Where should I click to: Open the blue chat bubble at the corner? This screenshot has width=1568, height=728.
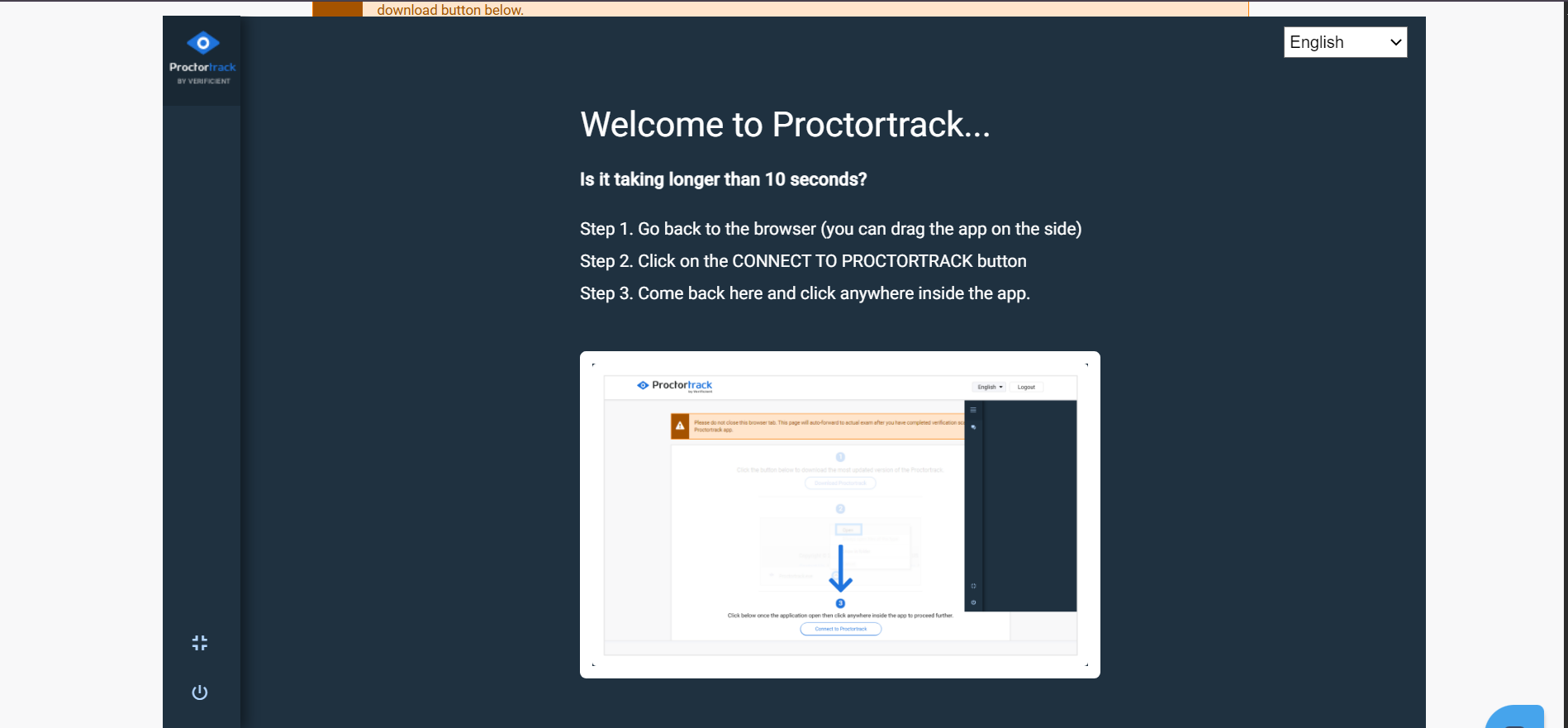[x=1515, y=716]
